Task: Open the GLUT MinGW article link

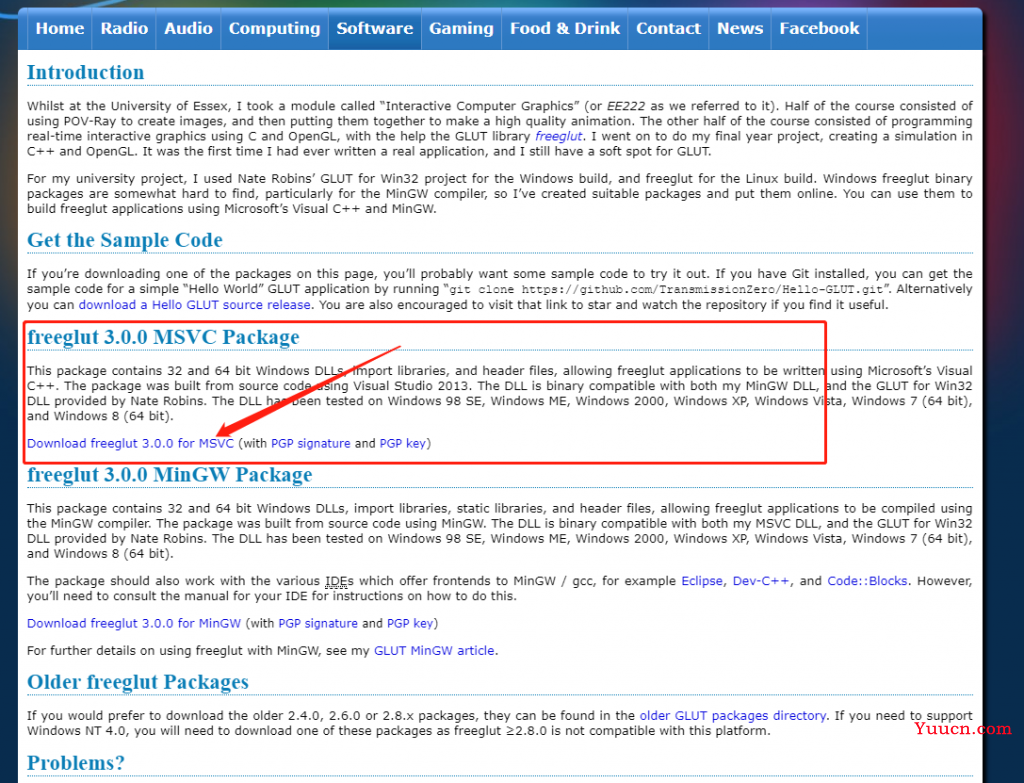Action: click(x=434, y=651)
